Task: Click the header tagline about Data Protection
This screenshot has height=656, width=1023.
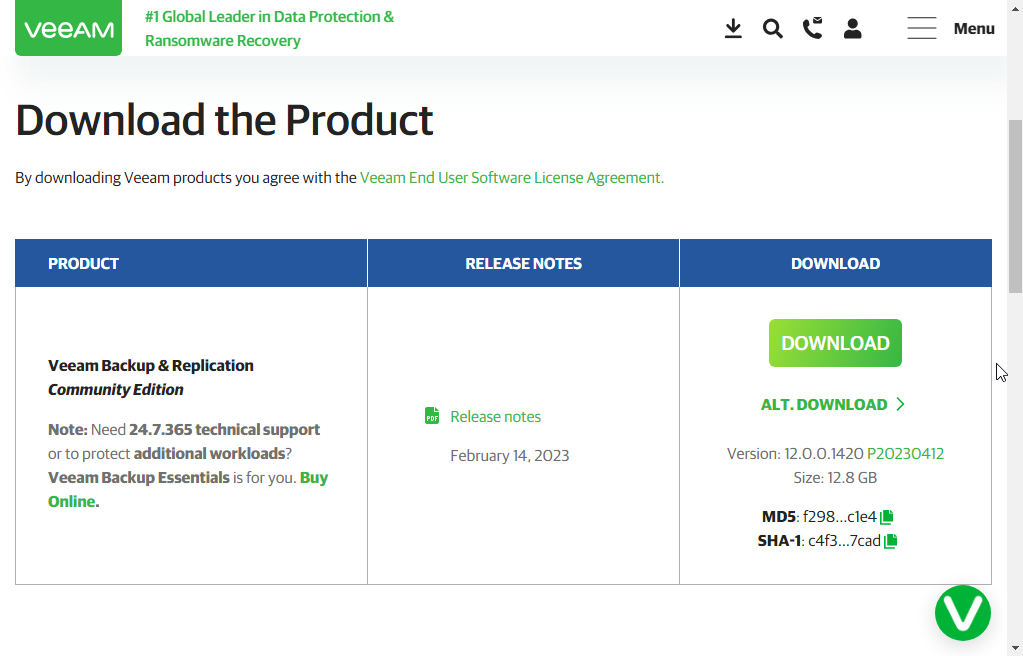Action: tap(269, 29)
